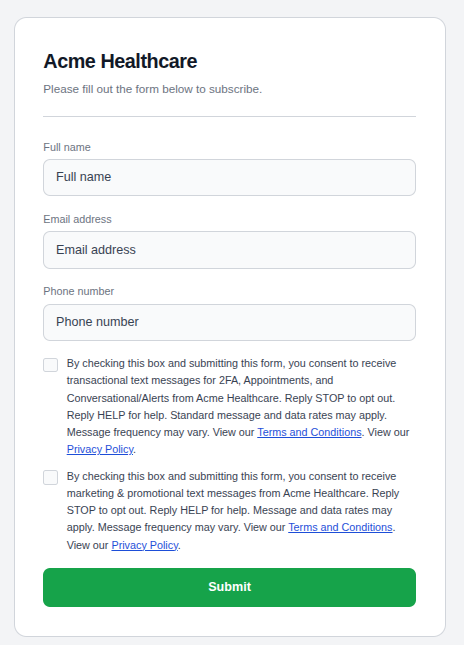
Task: Click the green Submit button
Action: coord(229,587)
